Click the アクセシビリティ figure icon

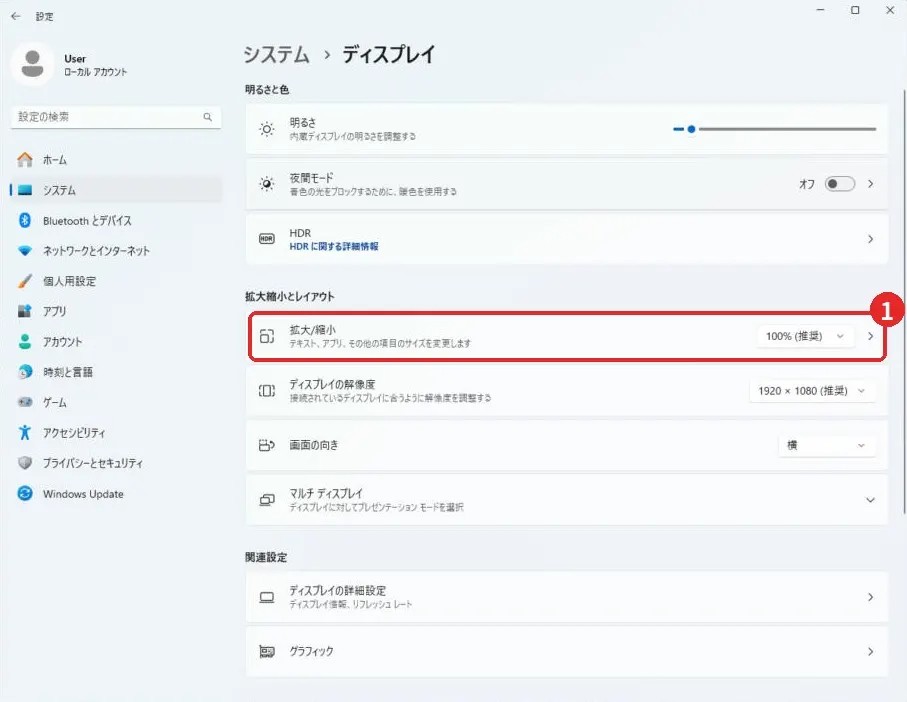pyautogui.click(x=25, y=433)
